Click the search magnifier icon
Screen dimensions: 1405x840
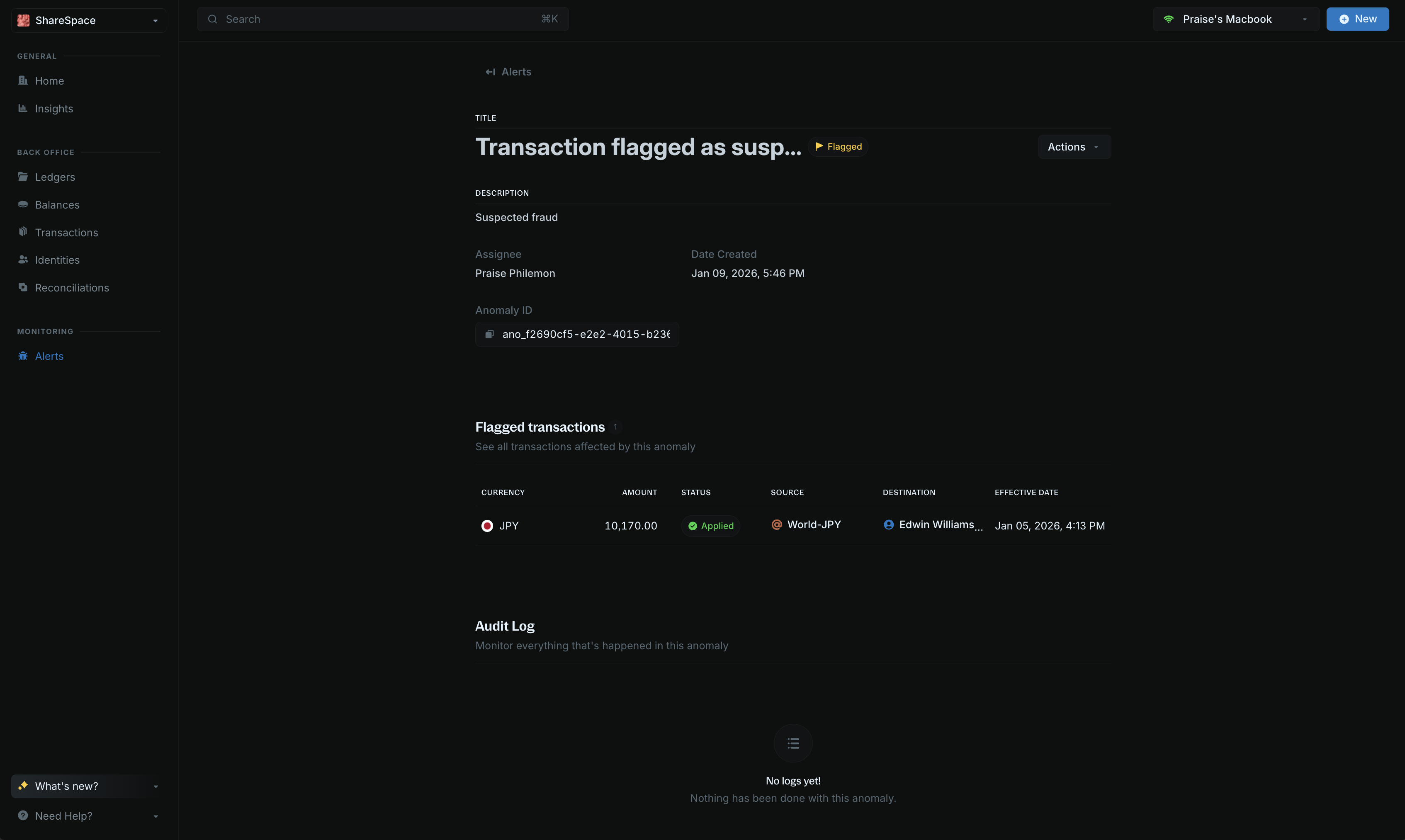click(213, 19)
